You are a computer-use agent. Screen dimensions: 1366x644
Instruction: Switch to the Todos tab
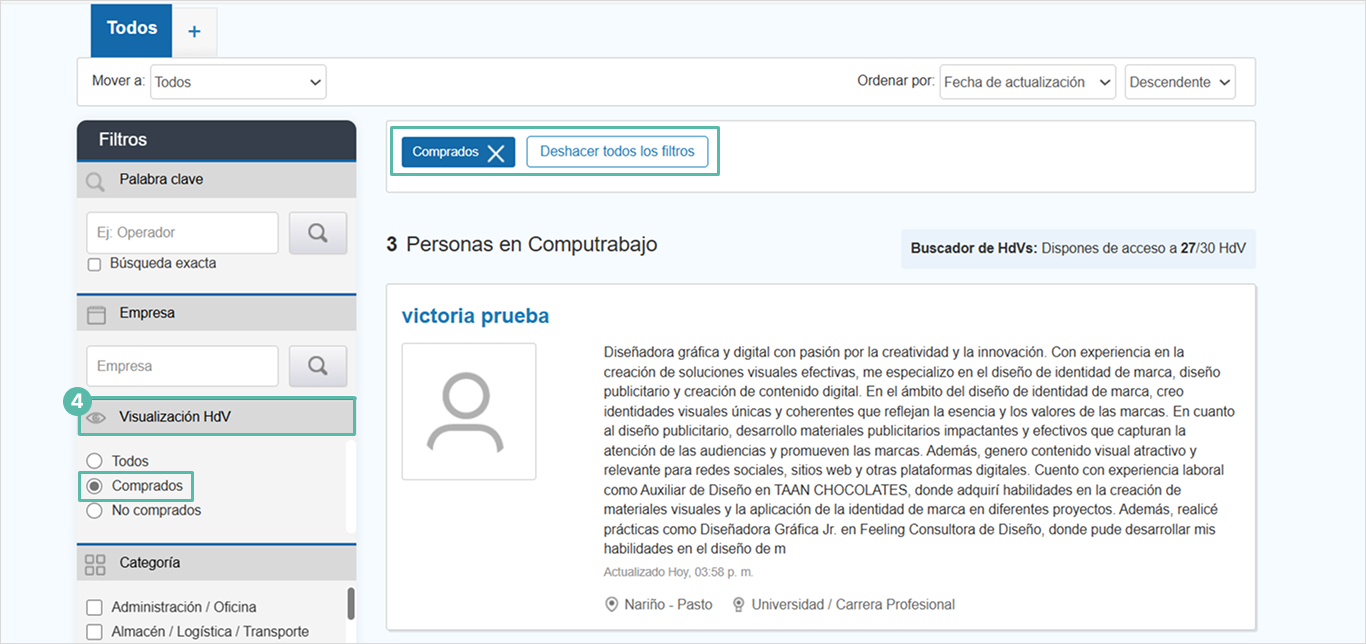pos(132,29)
